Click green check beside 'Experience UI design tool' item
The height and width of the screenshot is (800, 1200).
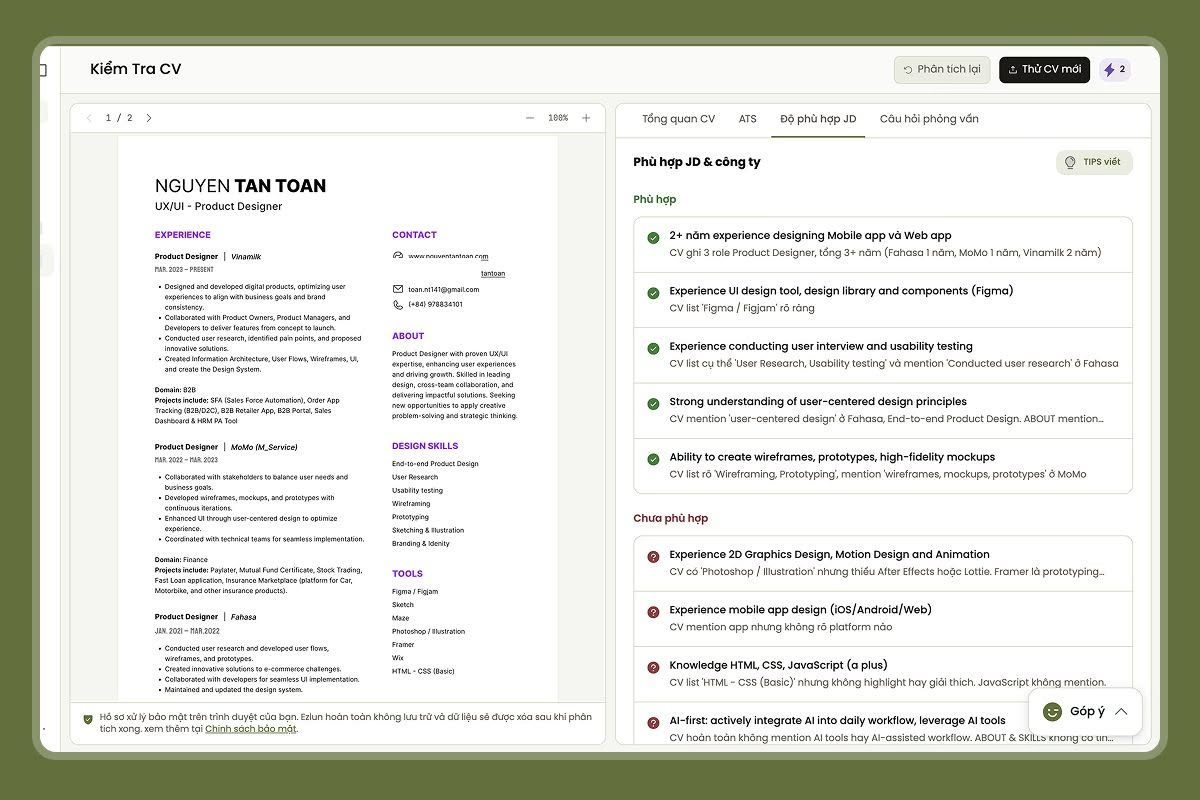[653, 293]
